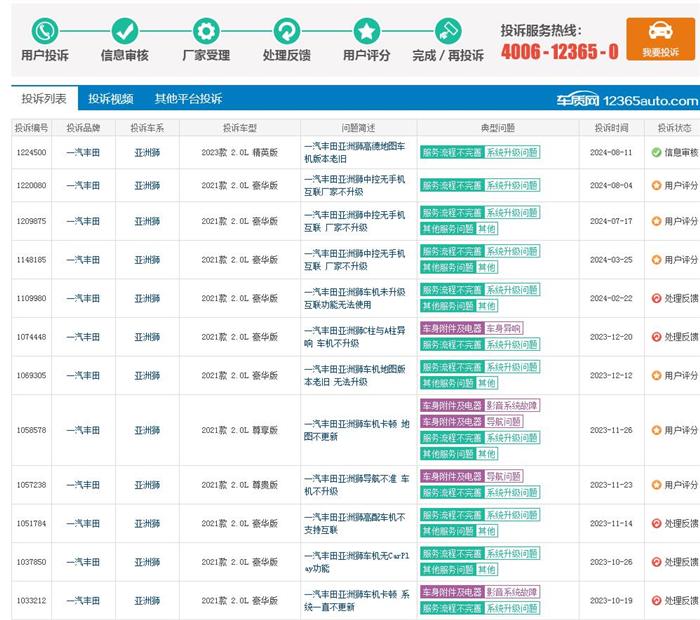The image size is (700, 620).
Task: Click the orange 我要投诉 car button
Action: click(x=660, y=39)
